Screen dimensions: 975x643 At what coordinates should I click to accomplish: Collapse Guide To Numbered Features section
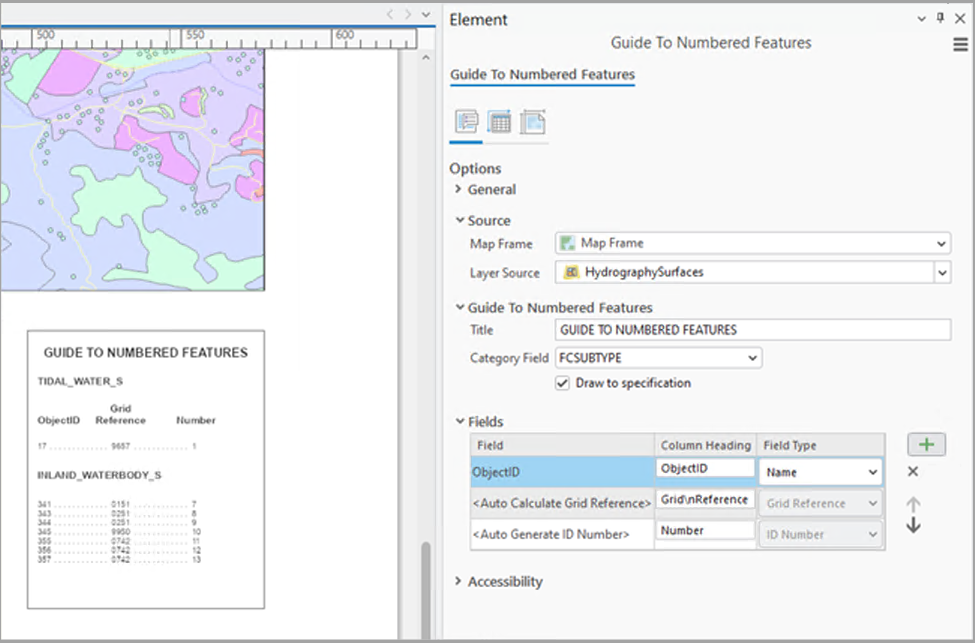tap(460, 307)
